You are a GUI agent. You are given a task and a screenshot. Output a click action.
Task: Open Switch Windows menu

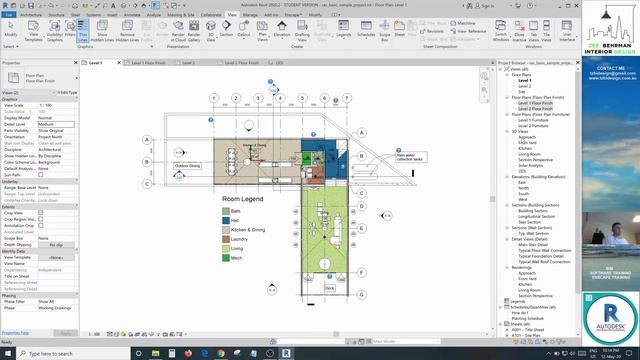pyautogui.click(x=500, y=31)
